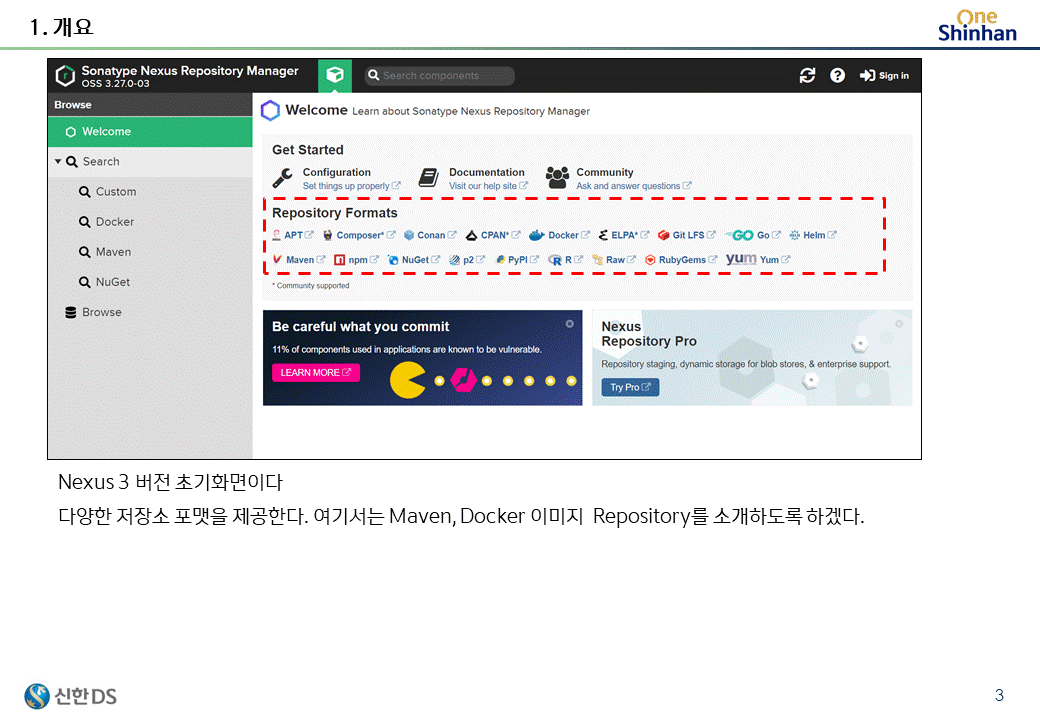Click the Documentation book icon
The image size is (1040, 720).
(428, 178)
